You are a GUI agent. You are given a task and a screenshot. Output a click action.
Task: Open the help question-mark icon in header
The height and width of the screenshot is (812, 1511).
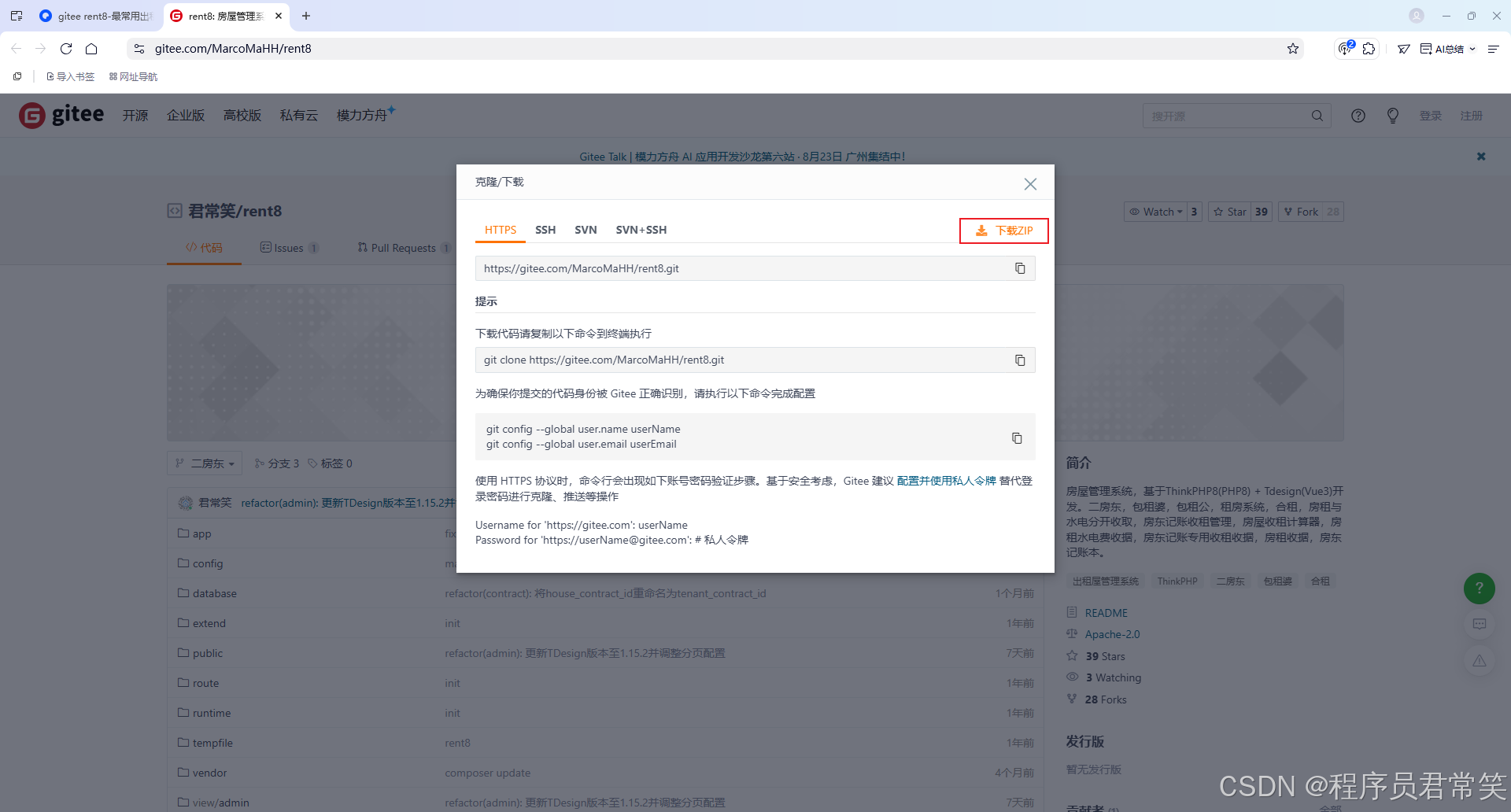[1358, 116]
